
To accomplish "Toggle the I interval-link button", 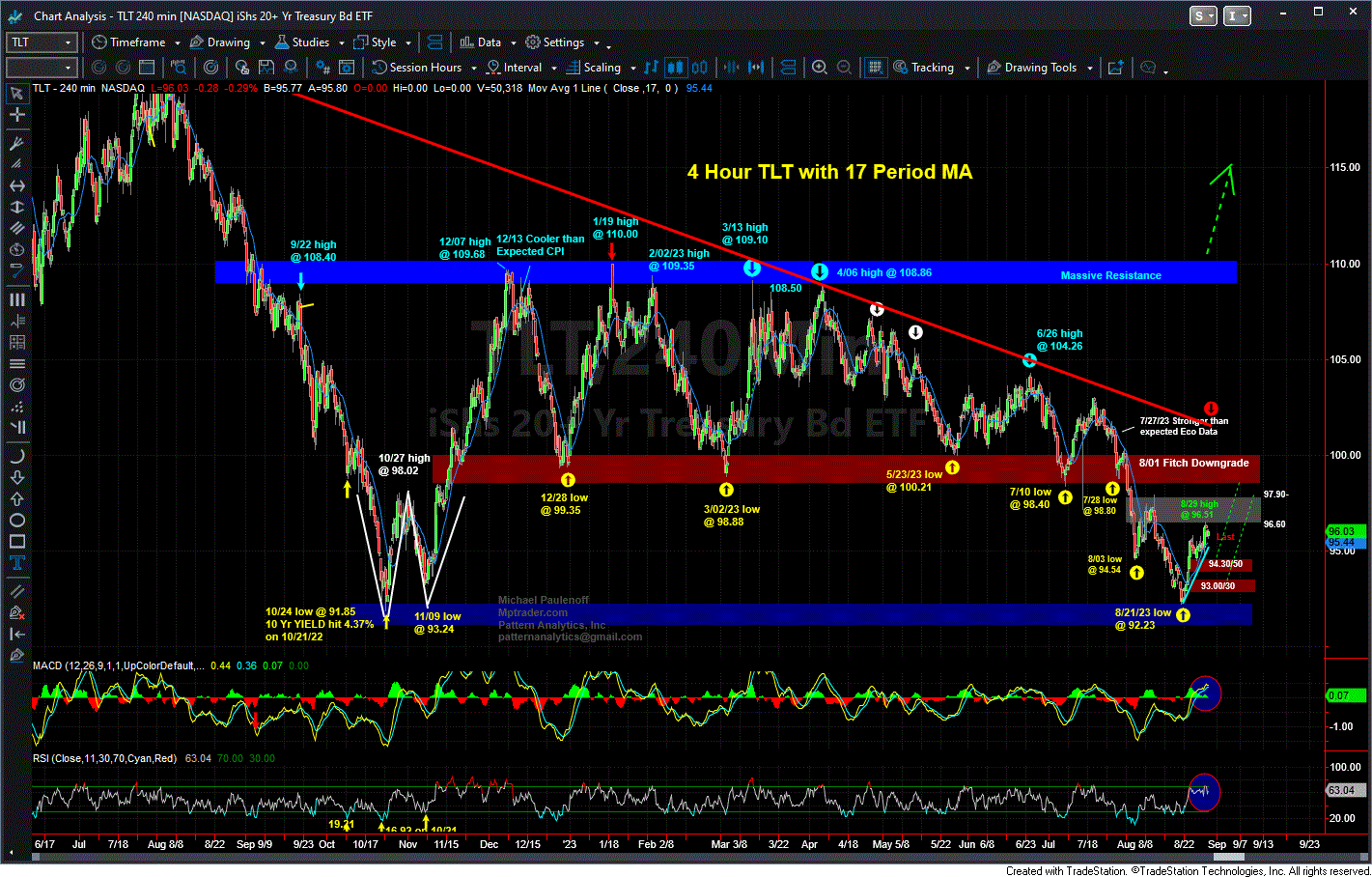I will click(1236, 15).
